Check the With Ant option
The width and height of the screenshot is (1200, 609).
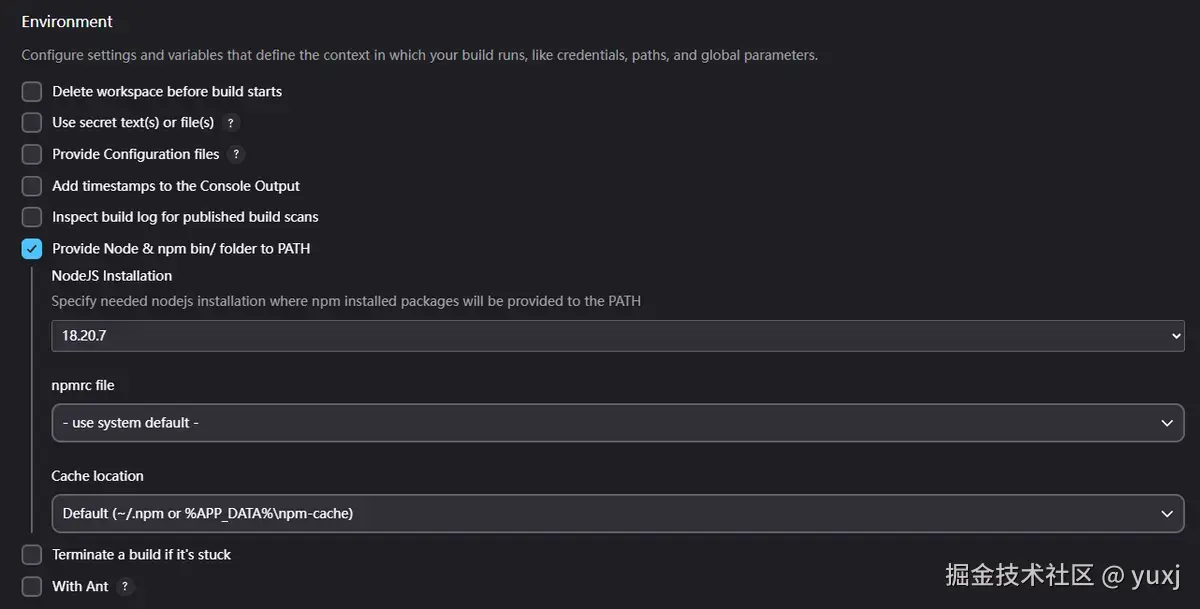pos(32,586)
